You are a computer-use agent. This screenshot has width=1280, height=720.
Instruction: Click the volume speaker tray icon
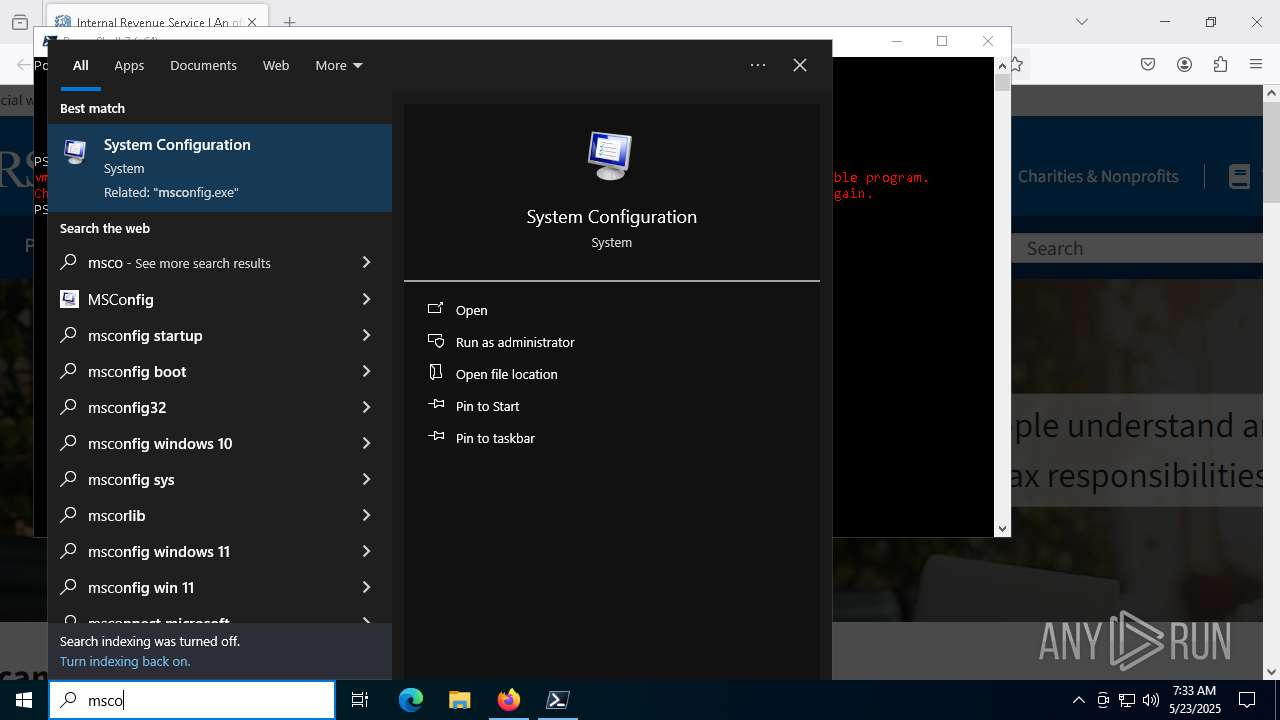[x=1150, y=700]
